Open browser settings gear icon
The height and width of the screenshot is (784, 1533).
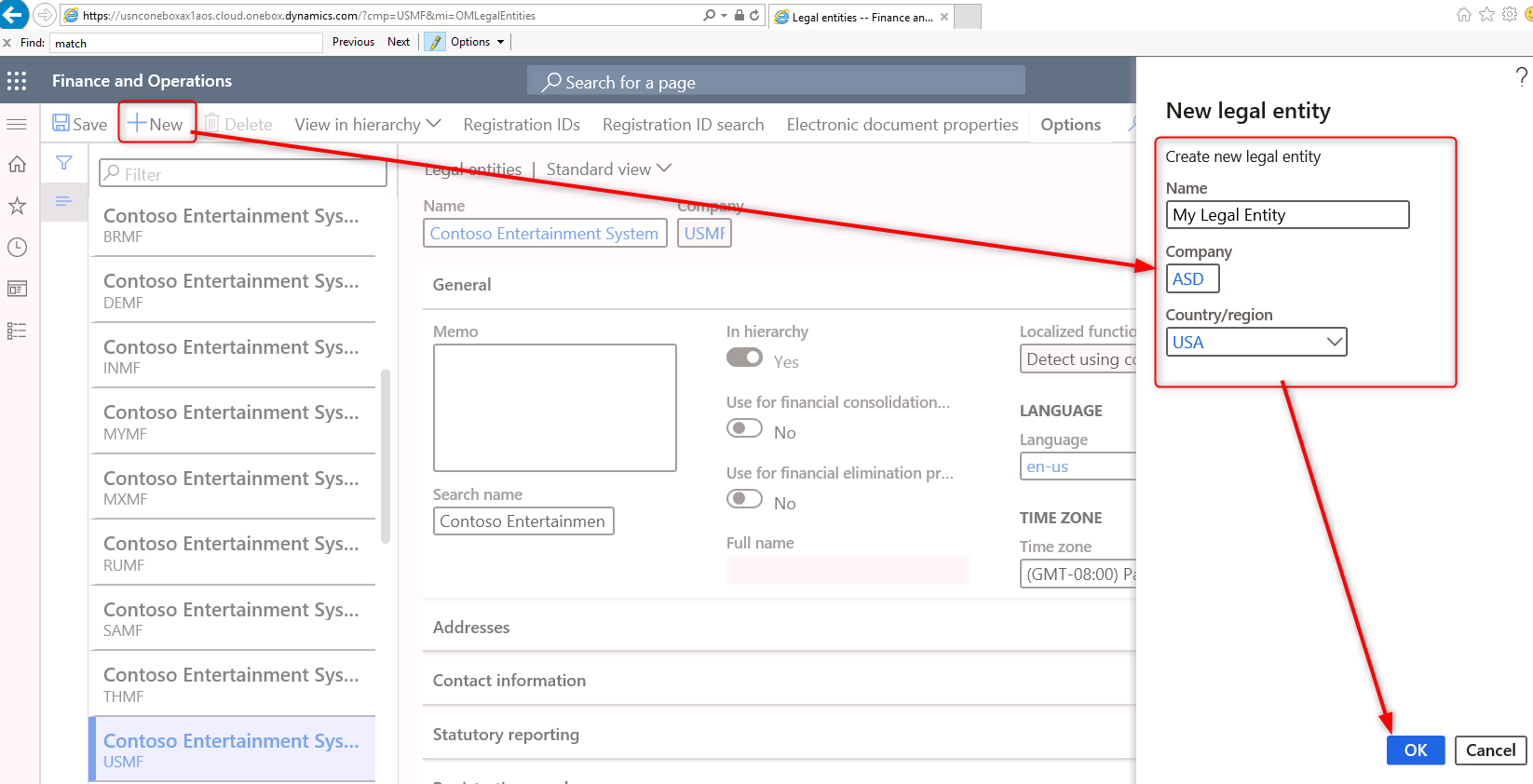(1510, 15)
